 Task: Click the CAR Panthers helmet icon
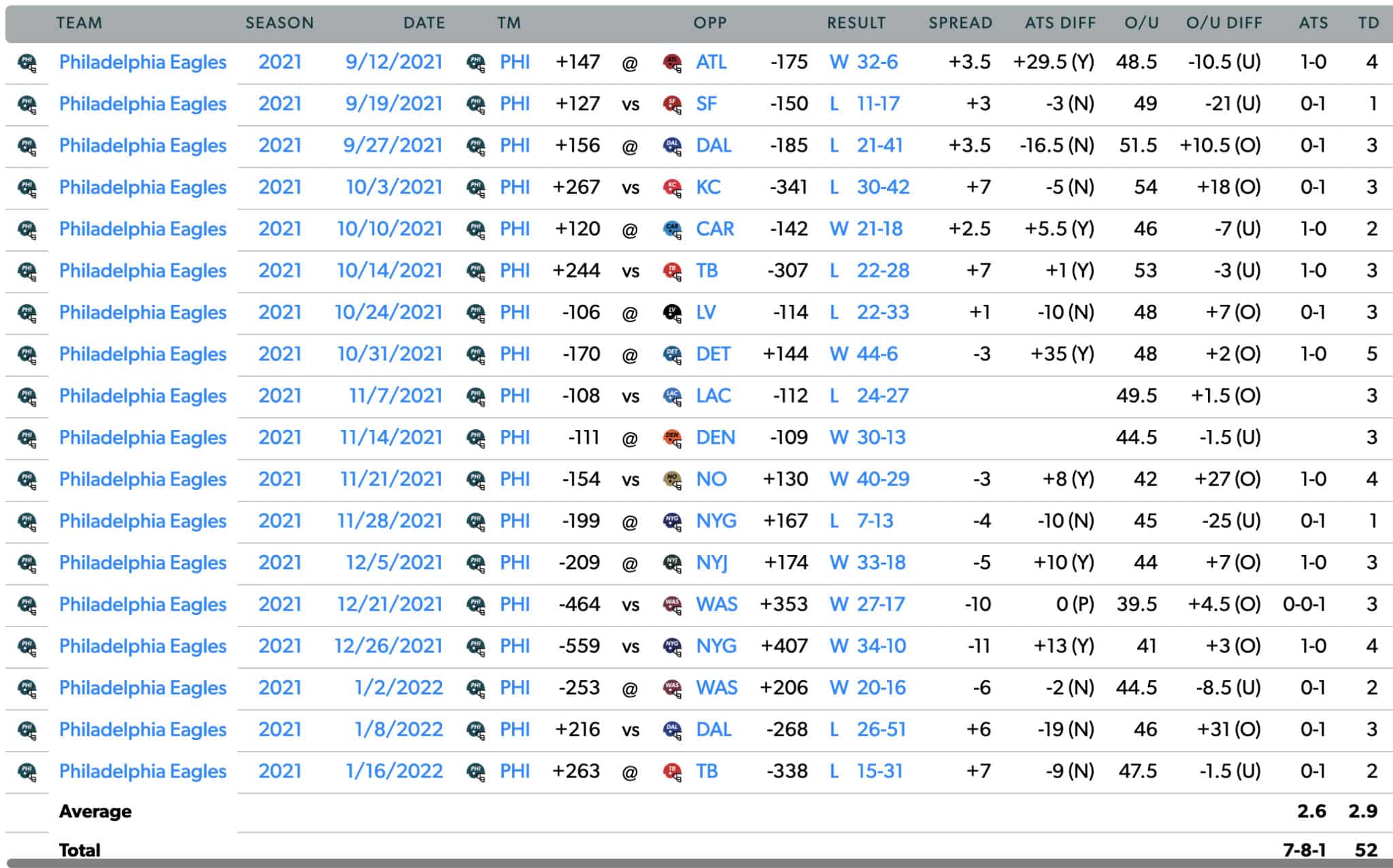point(672,229)
